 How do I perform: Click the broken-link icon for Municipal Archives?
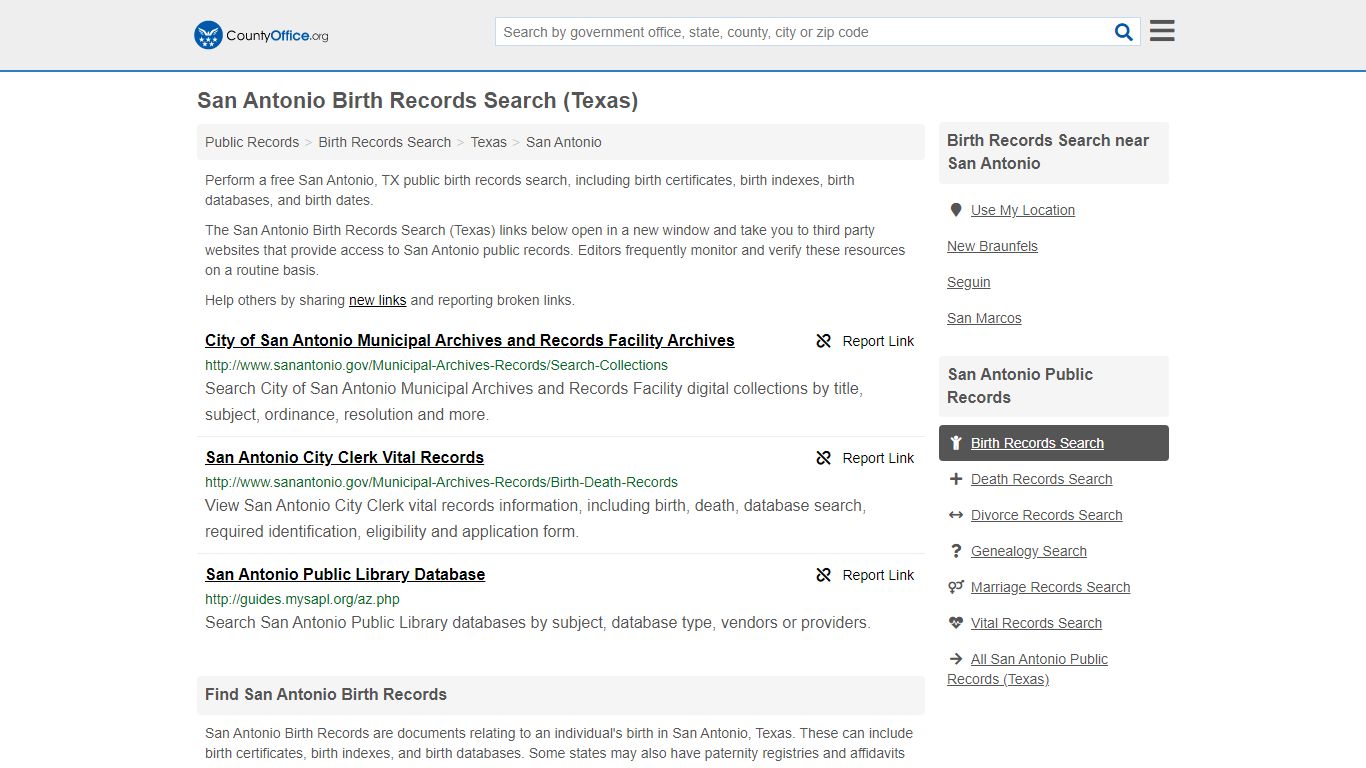(x=824, y=341)
